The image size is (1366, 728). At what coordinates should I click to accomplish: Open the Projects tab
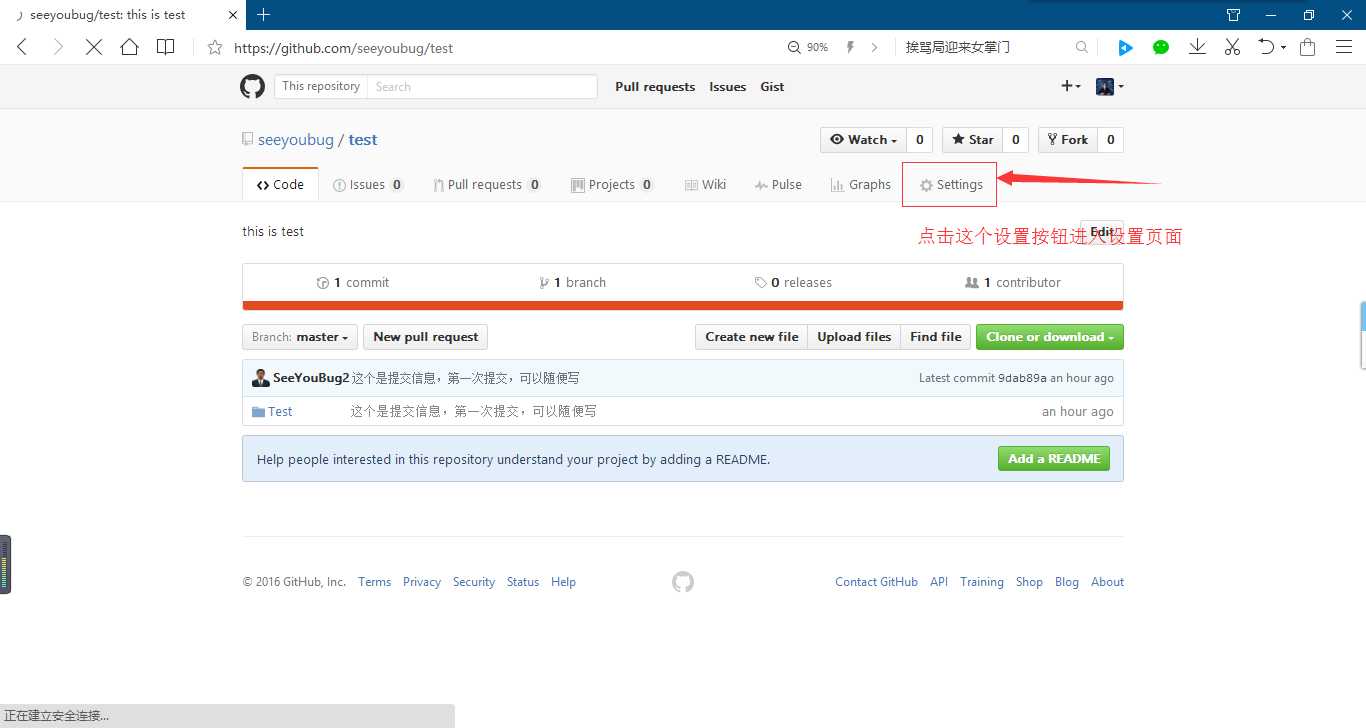click(612, 185)
